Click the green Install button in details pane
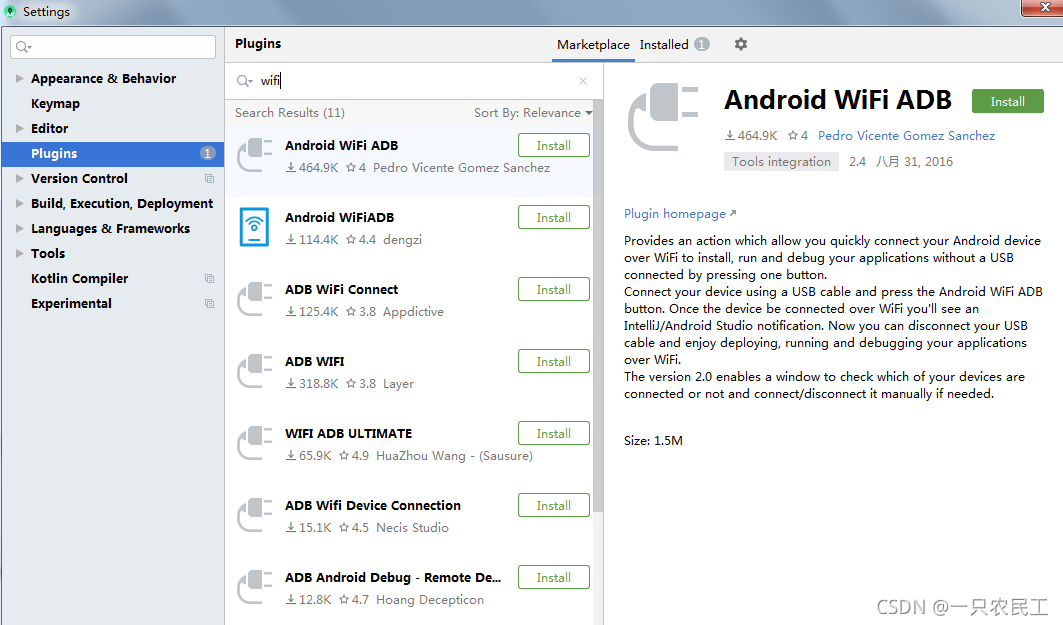This screenshot has width=1063, height=625. (1007, 101)
